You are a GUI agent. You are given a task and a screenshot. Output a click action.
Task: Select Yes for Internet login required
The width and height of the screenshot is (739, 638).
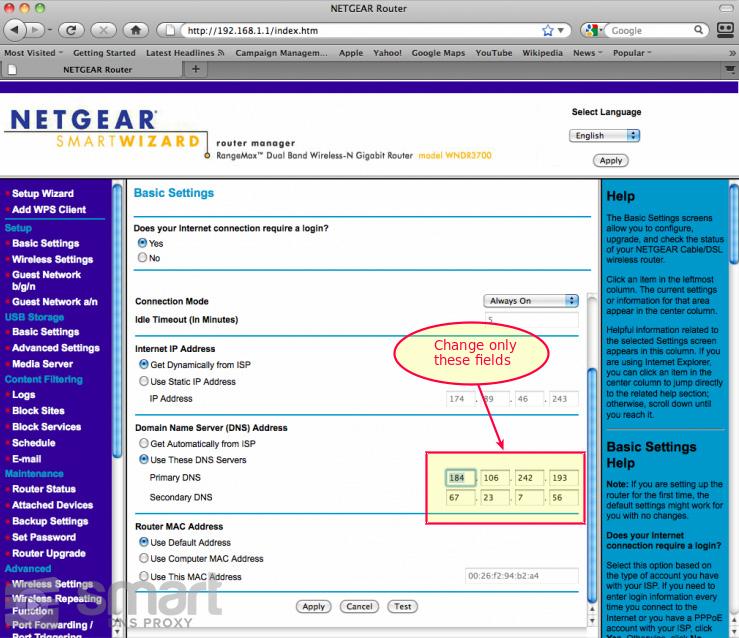coord(142,243)
